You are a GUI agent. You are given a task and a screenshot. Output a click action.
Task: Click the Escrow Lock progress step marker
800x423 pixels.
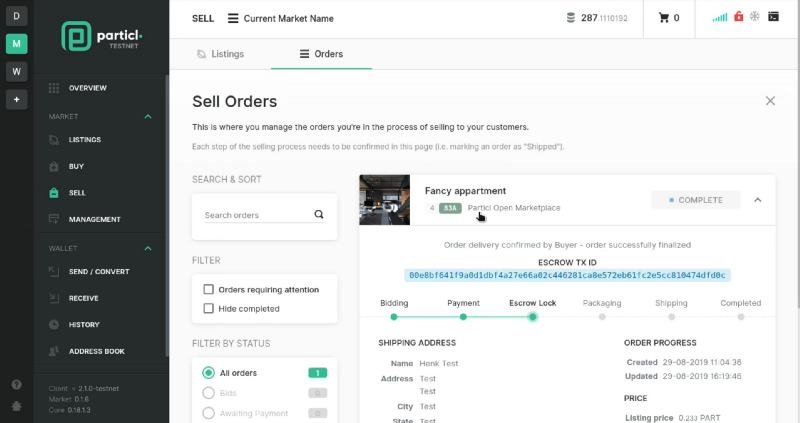point(533,317)
